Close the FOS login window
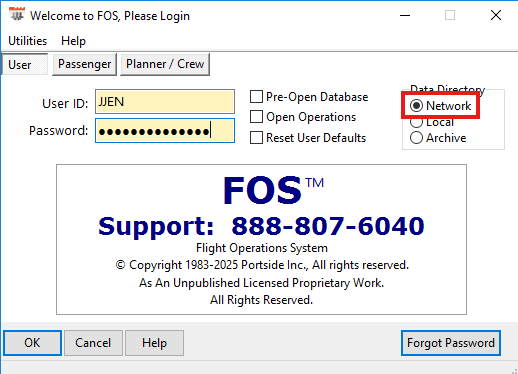Viewport: 518px width, 374px height. coord(496,15)
